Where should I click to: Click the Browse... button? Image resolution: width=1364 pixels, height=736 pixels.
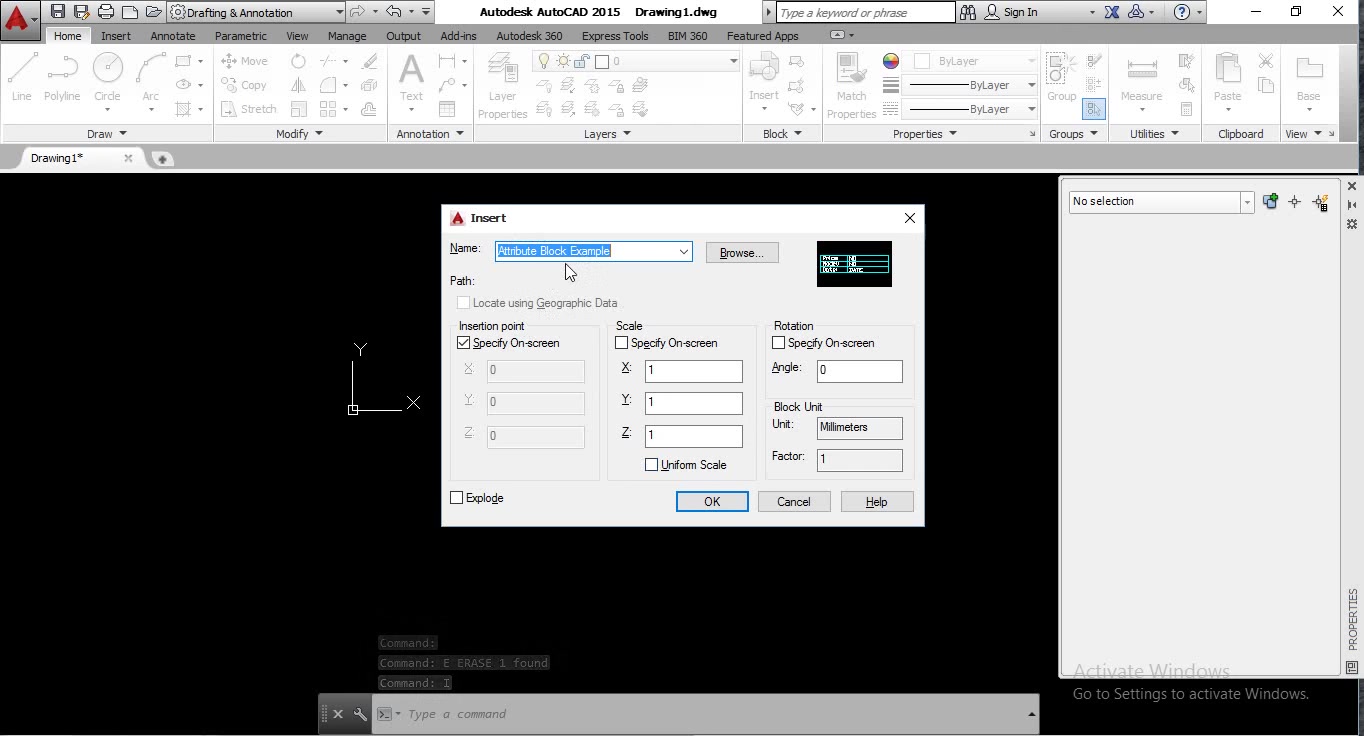pyautogui.click(x=742, y=253)
